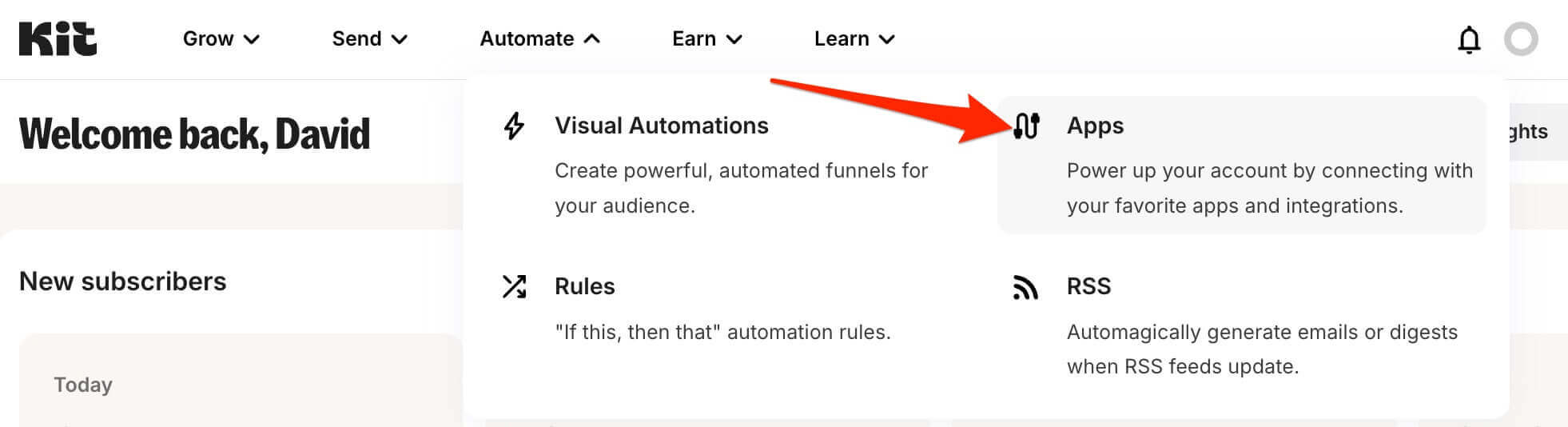Viewport: 1568px width, 427px height.
Task: Click the Rules shuffle arrows icon
Action: pos(514,286)
